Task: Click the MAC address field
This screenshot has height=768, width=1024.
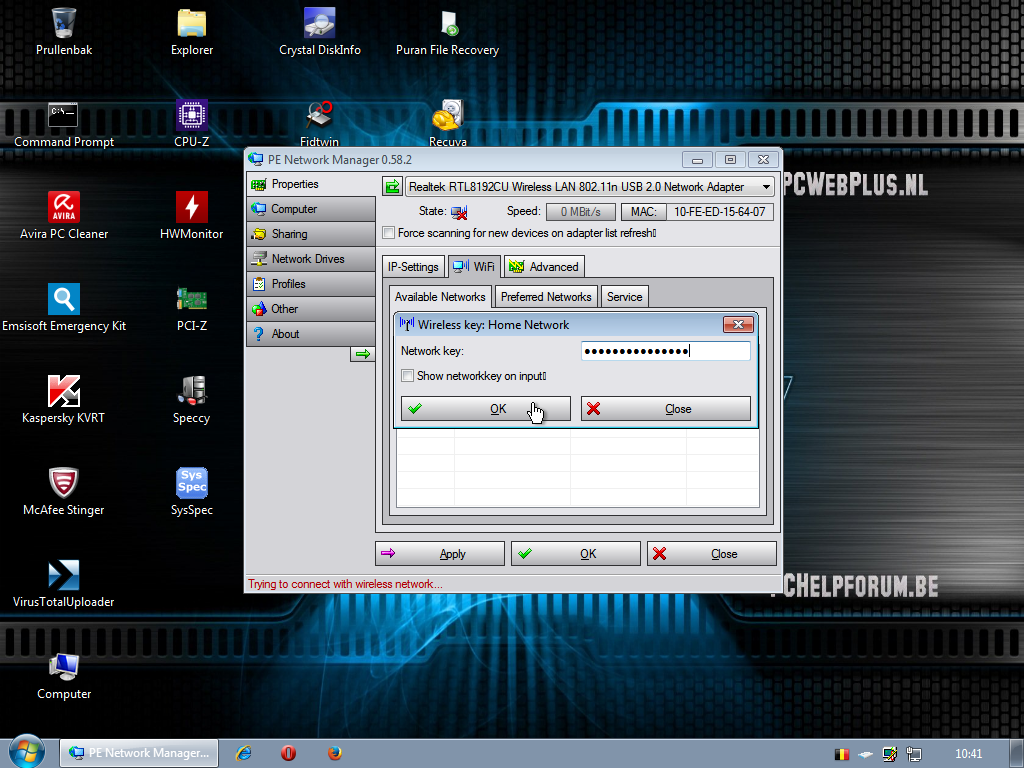Action: [x=720, y=212]
